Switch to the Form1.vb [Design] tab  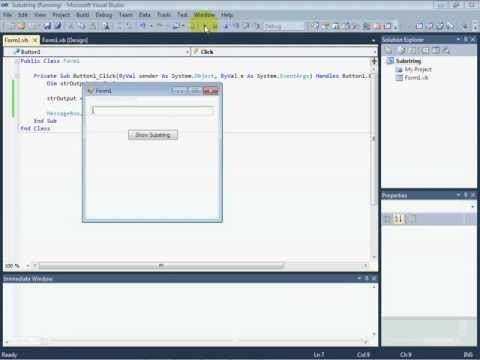tap(65, 40)
